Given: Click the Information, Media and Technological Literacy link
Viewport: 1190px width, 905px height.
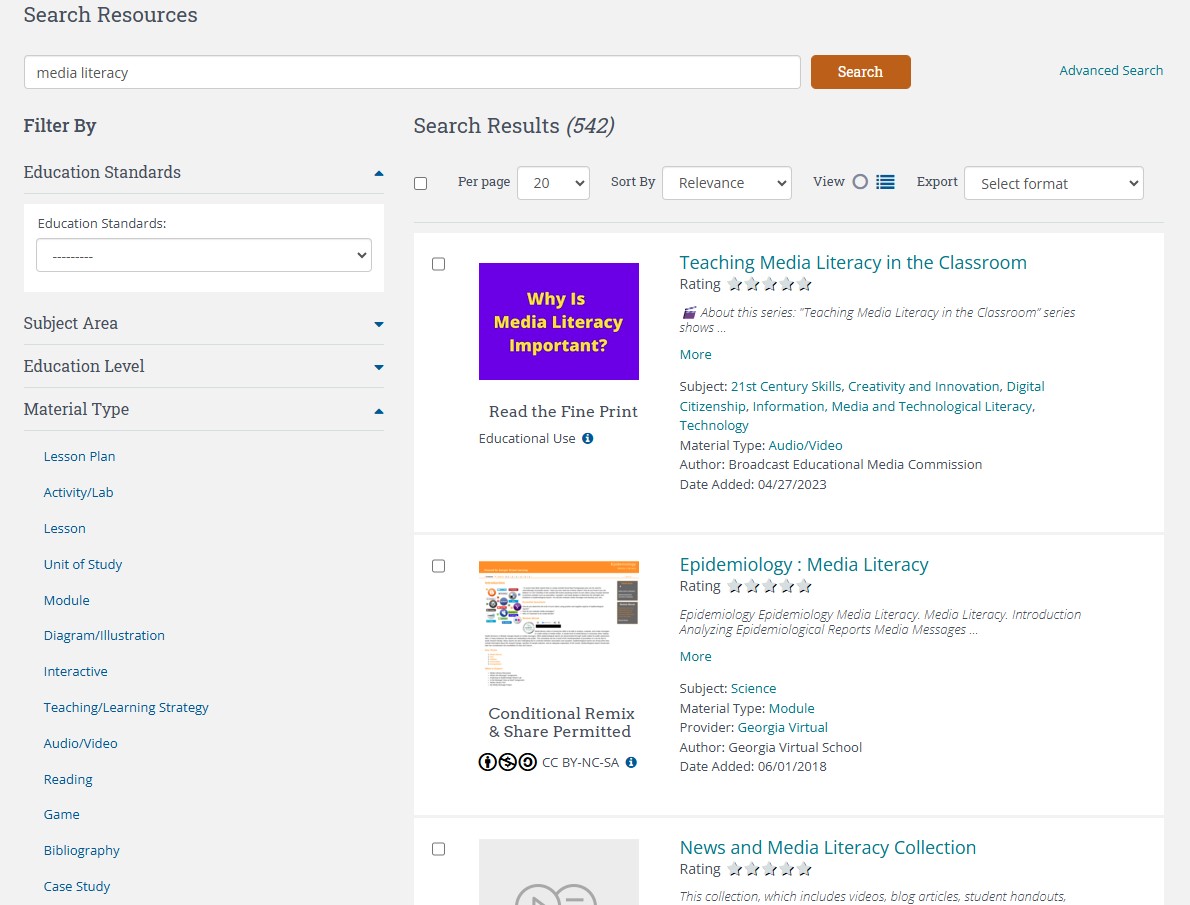Looking at the screenshot, I should pyautogui.click(x=892, y=406).
